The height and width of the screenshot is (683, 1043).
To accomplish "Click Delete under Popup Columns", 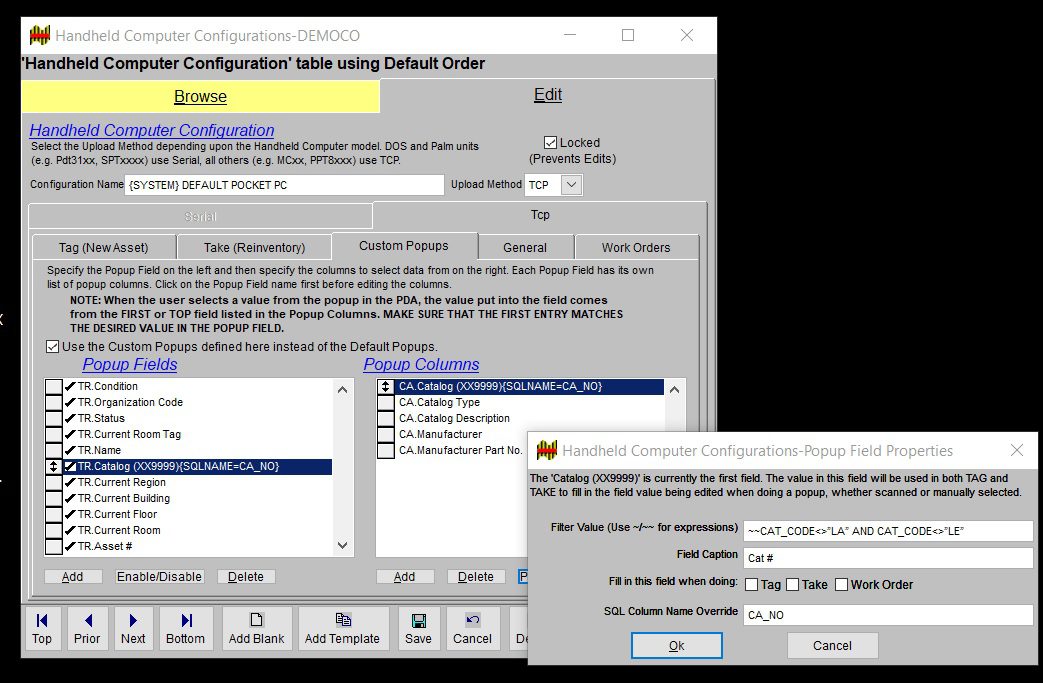I will pyautogui.click(x=476, y=577).
